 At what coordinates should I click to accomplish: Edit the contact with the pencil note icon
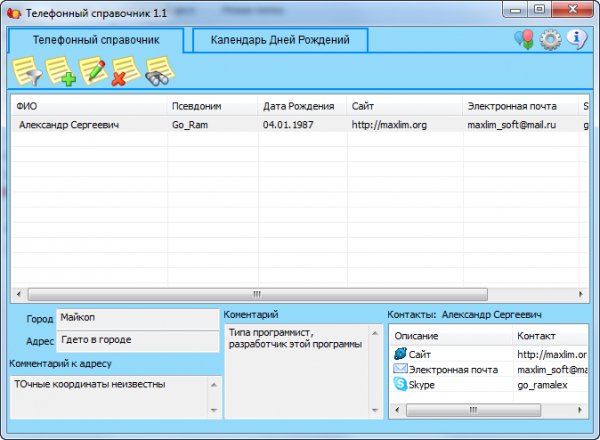click(x=93, y=71)
